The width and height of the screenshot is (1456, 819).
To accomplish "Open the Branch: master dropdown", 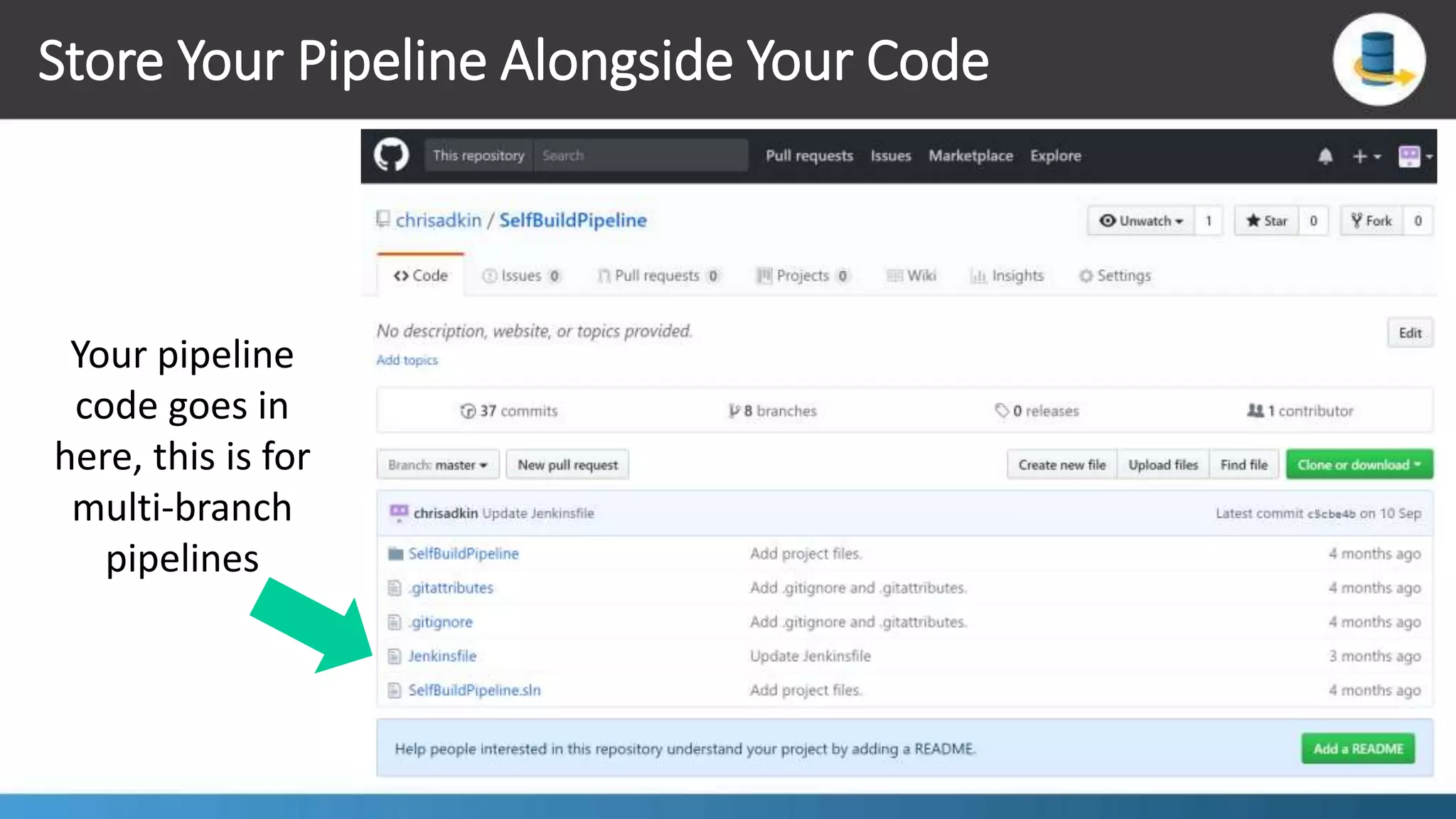I will 438,465.
